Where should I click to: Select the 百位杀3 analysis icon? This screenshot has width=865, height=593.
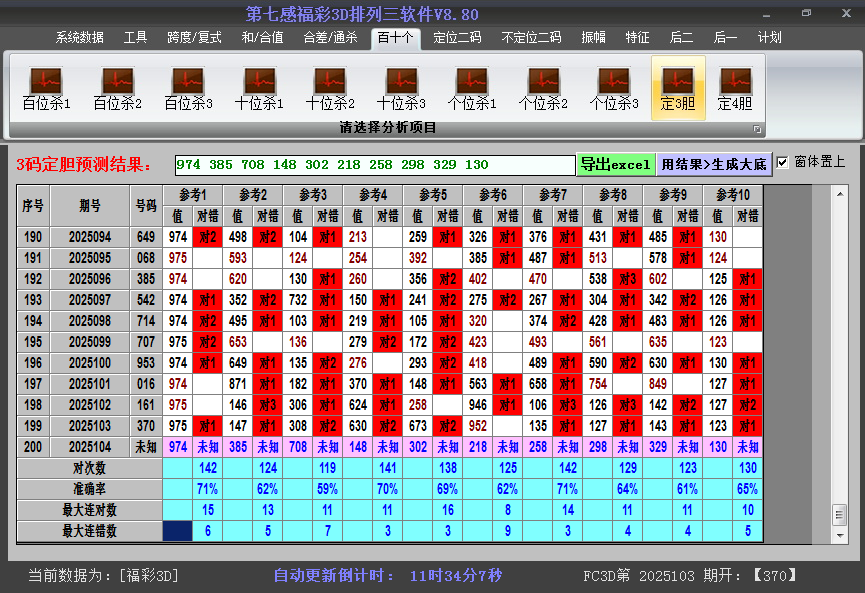[x=188, y=89]
